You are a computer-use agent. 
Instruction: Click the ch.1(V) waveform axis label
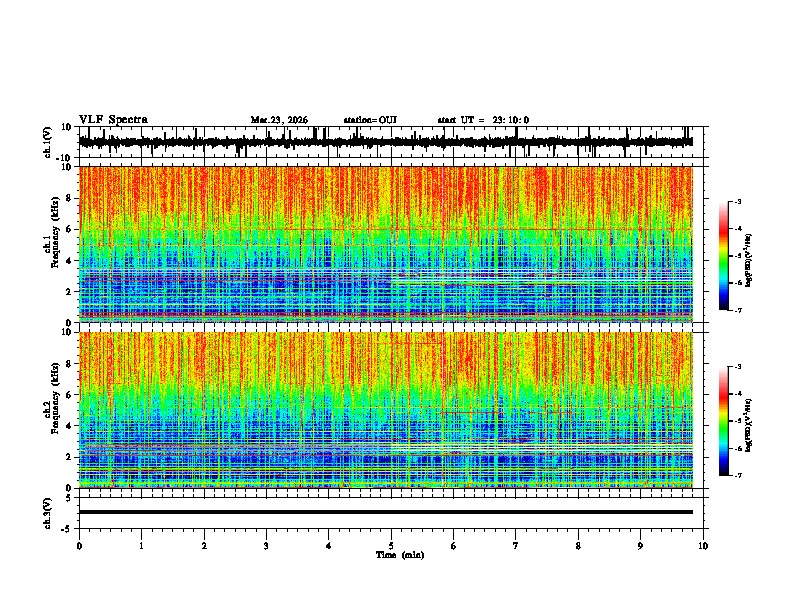pyautogui.click(x=48, y=142)
